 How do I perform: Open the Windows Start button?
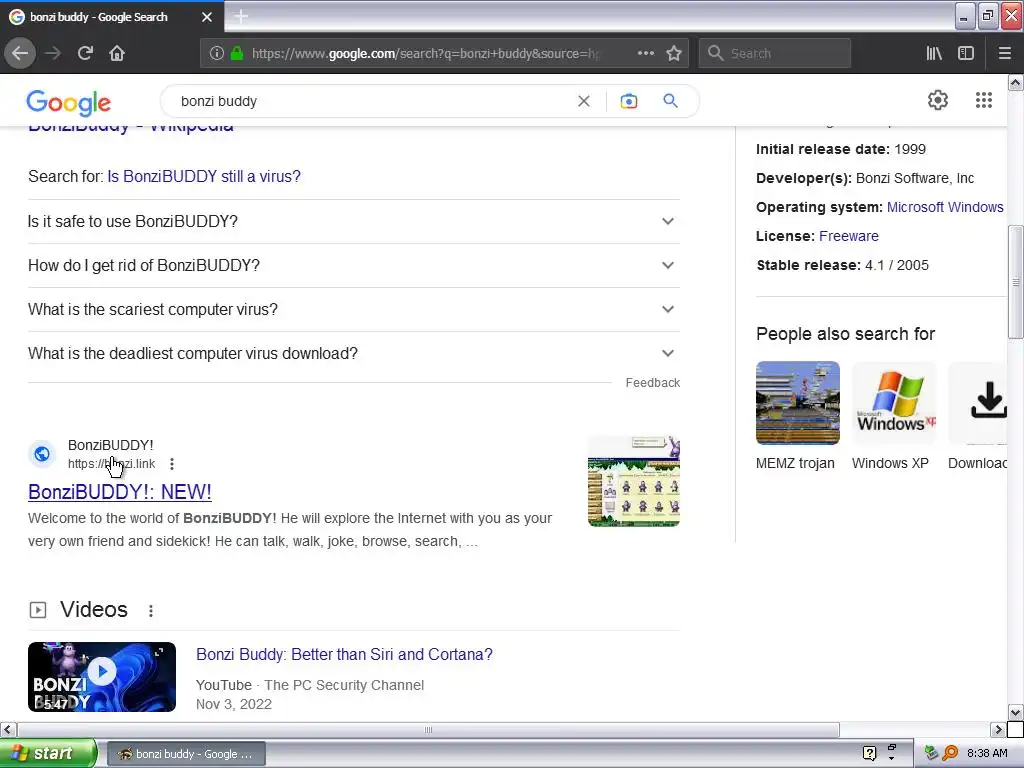pyautogui.click(x=48, y=753)
